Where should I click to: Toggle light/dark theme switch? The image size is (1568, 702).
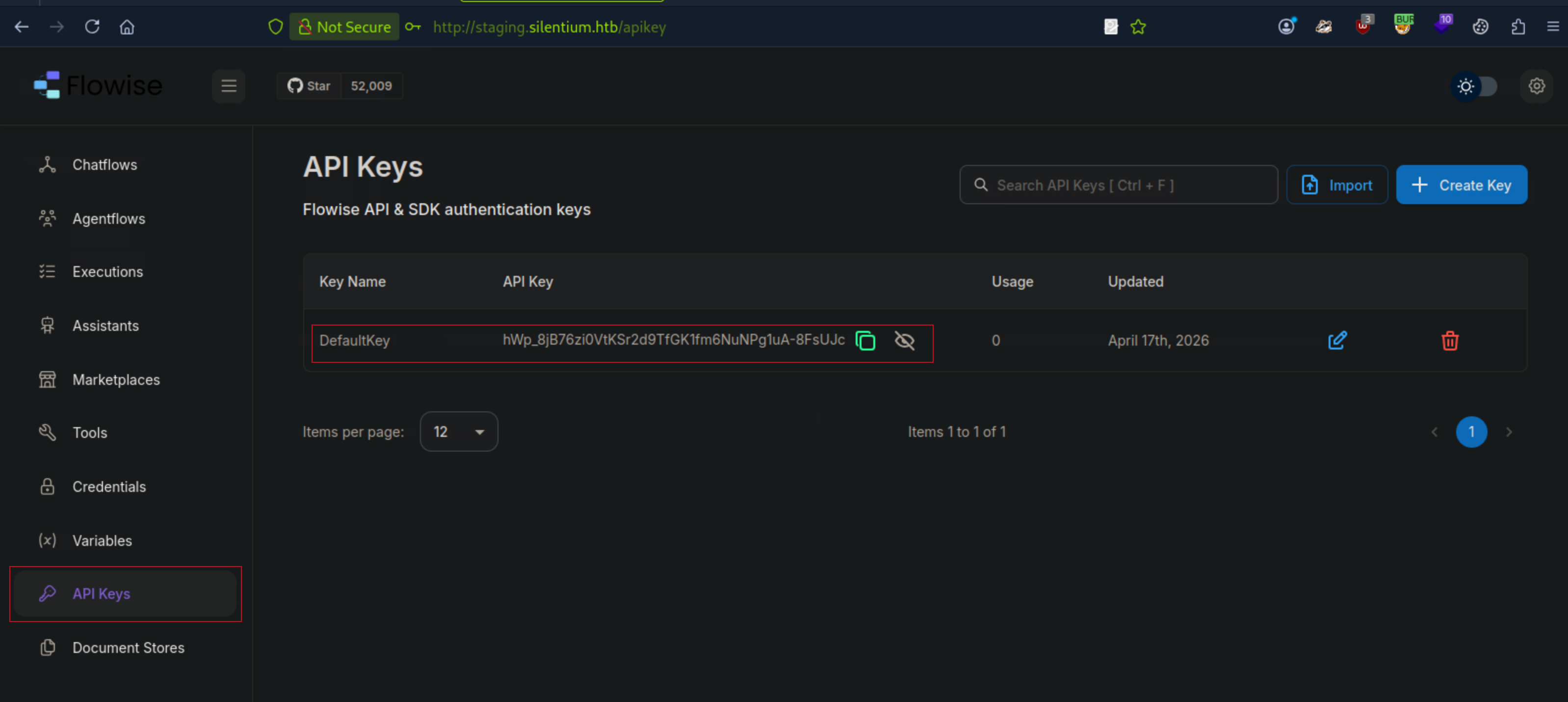(1475, 86)
